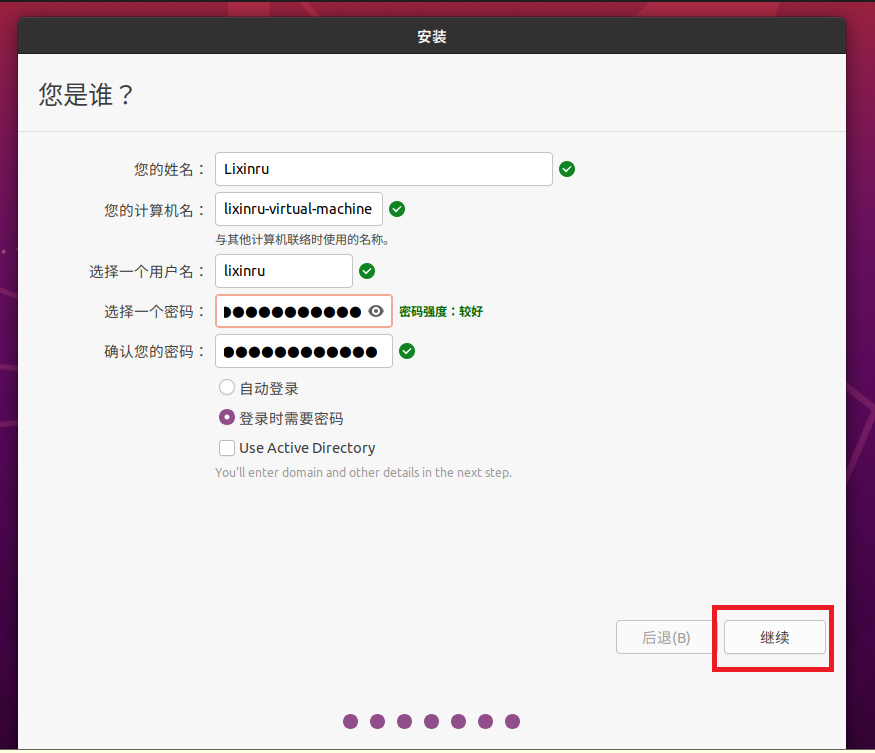This screenshot has height=753, width=875.
Task: Choose the 登录时需要密码 radio option
Action: (x=227, y=418)
